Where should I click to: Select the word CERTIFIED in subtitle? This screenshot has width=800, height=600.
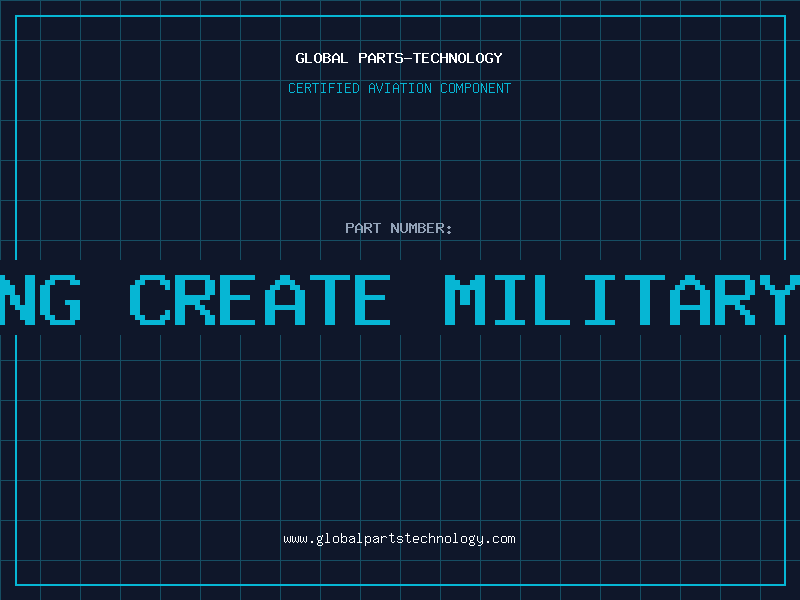pos(324,88)
